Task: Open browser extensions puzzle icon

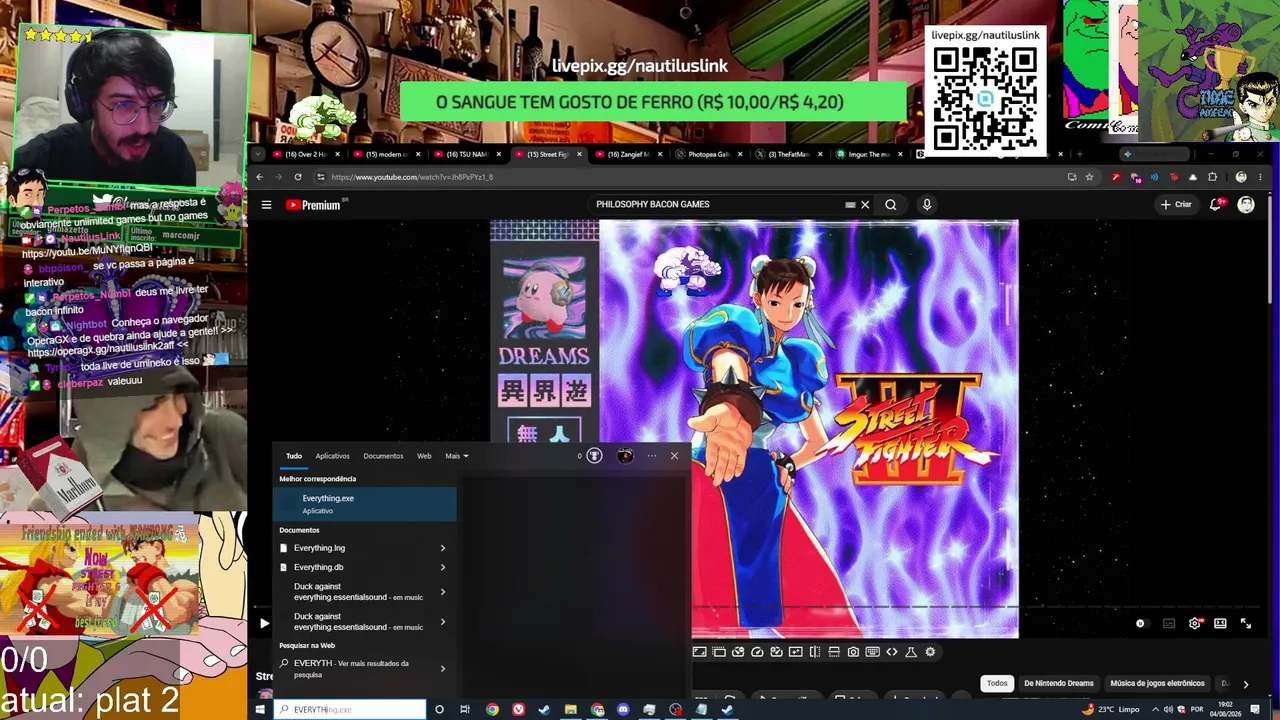Action: 1213,177
